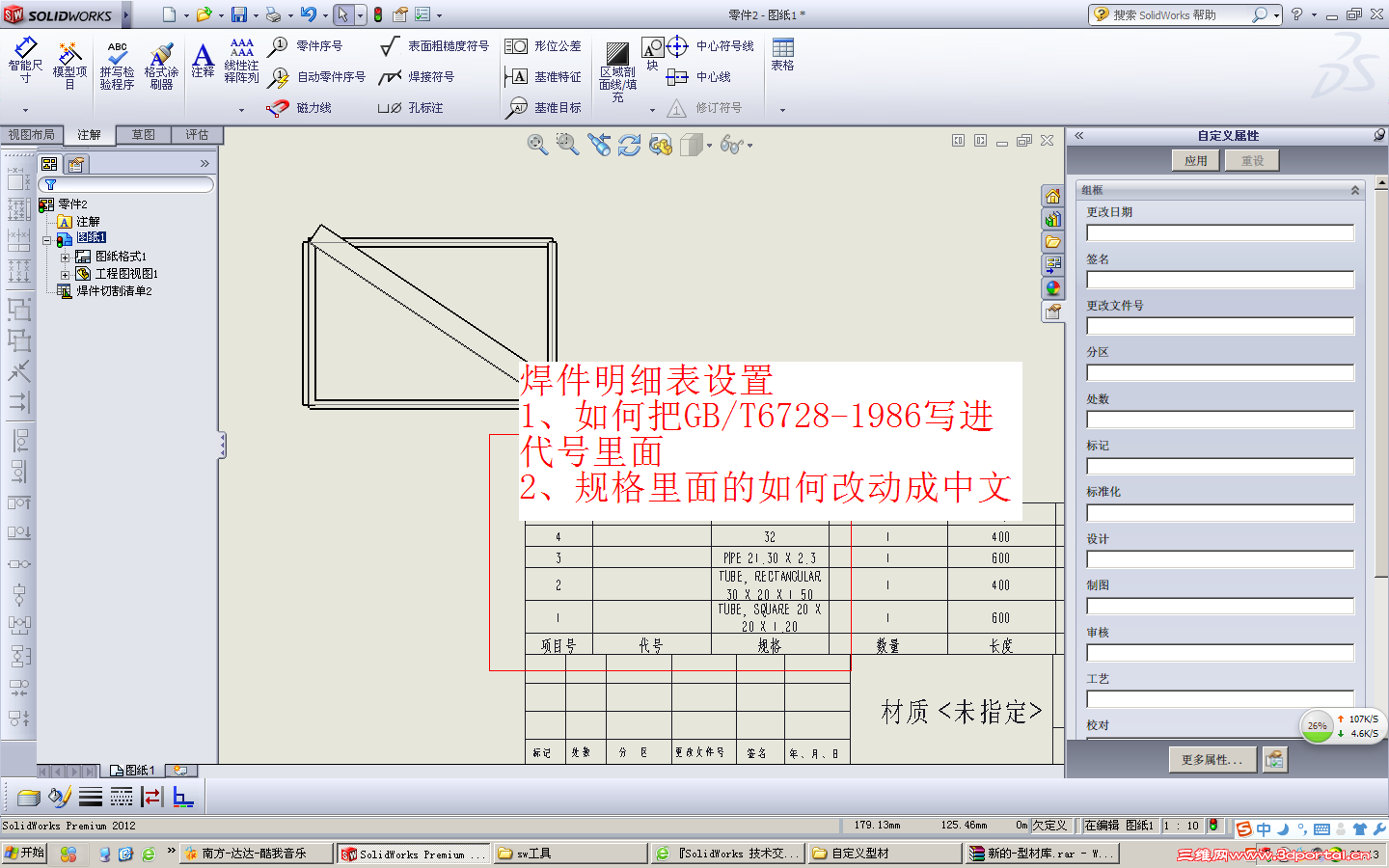The image size is (1389, 868).
Task: Add a 基准目标 datum target
Action: point(543,108)
